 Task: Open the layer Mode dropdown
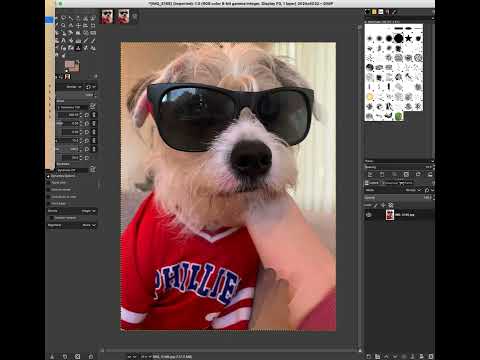[x=394, y=190]
